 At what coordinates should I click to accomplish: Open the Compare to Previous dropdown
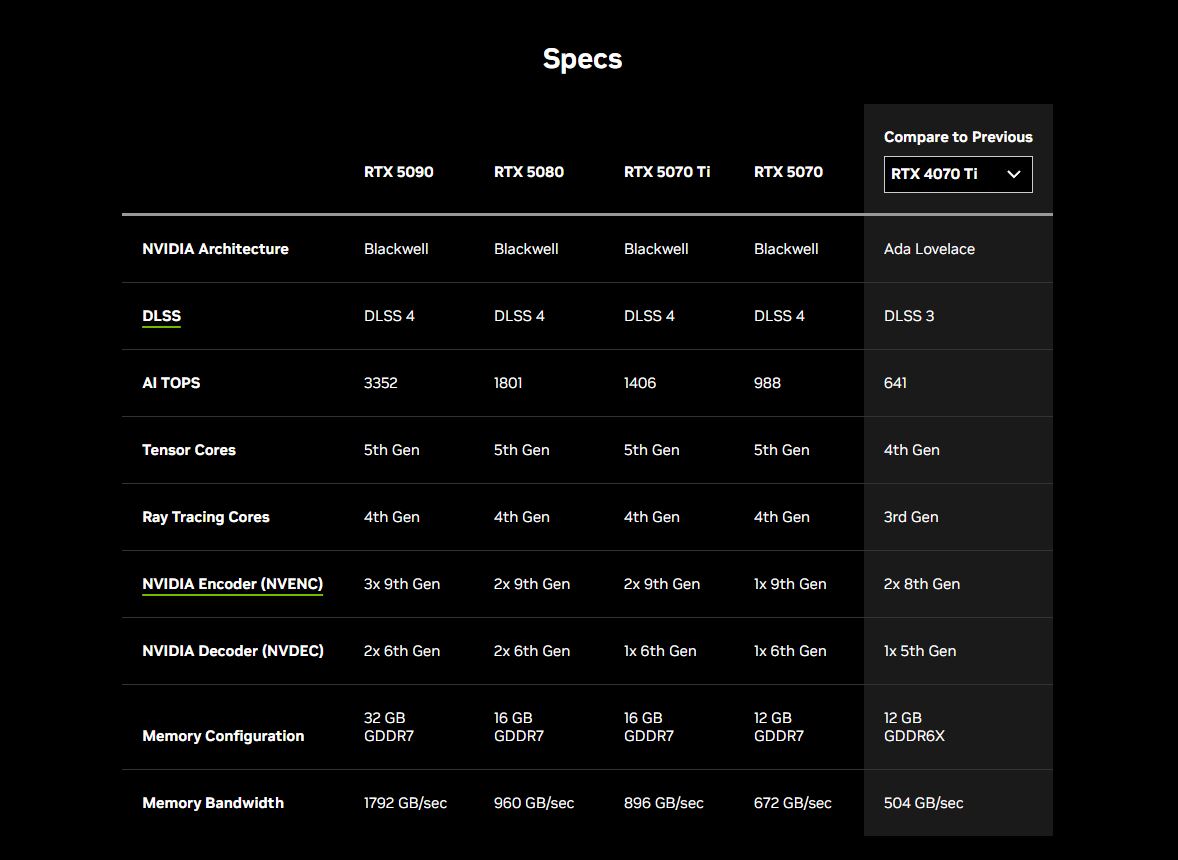tap(957, 174)
